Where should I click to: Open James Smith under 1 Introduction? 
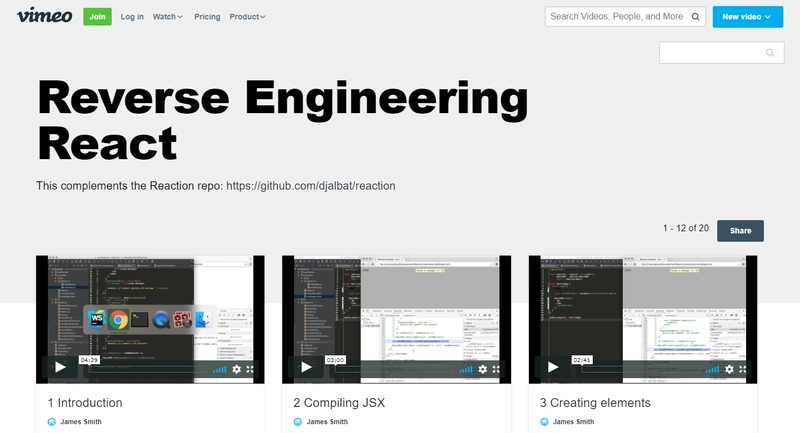pyautogui.click(x=81, y=422)
